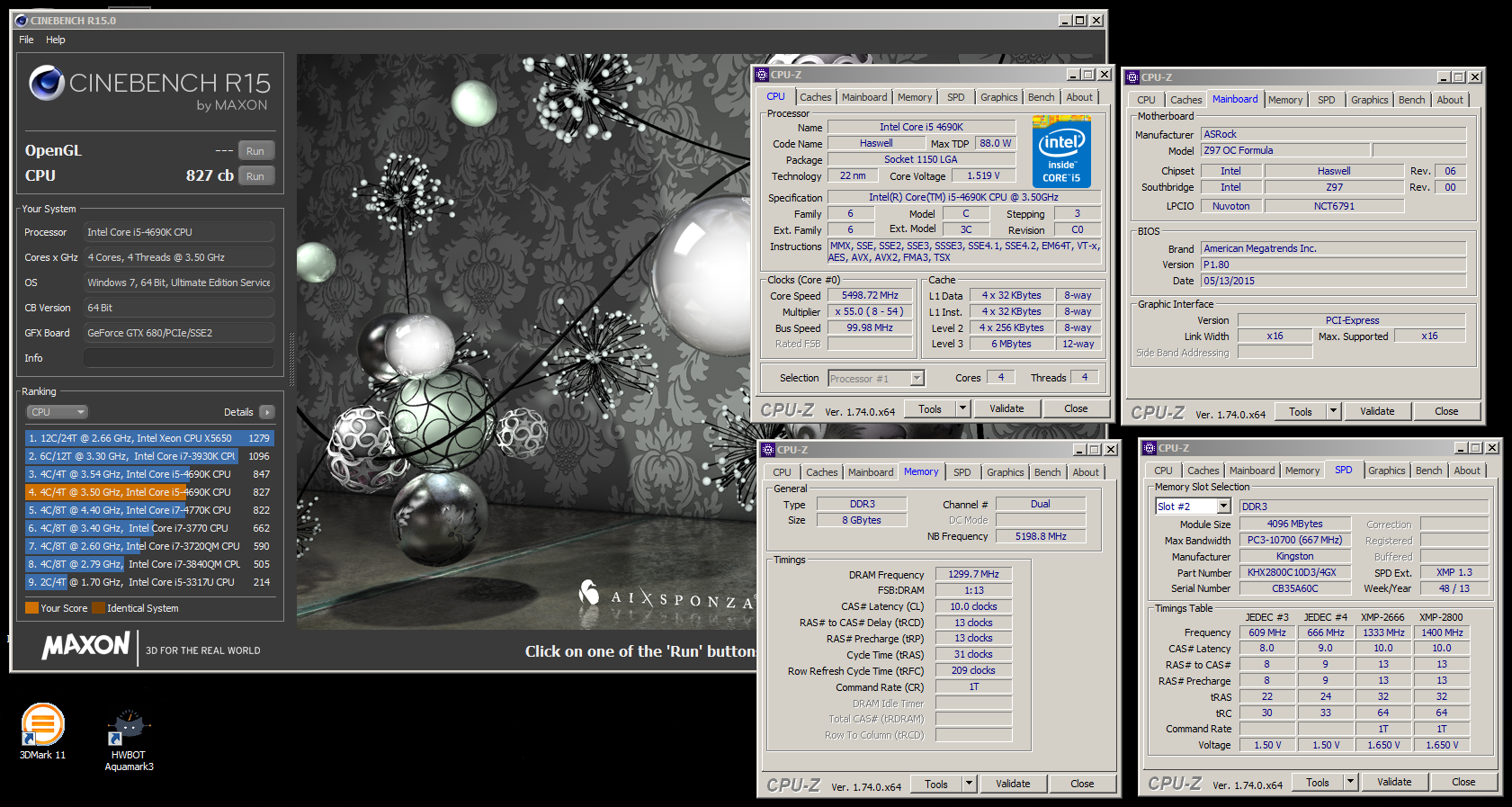1512x807 pixels.
Task: Switch to Mainboard tab in CPU-Z Memory window
Action: [871, 472]
